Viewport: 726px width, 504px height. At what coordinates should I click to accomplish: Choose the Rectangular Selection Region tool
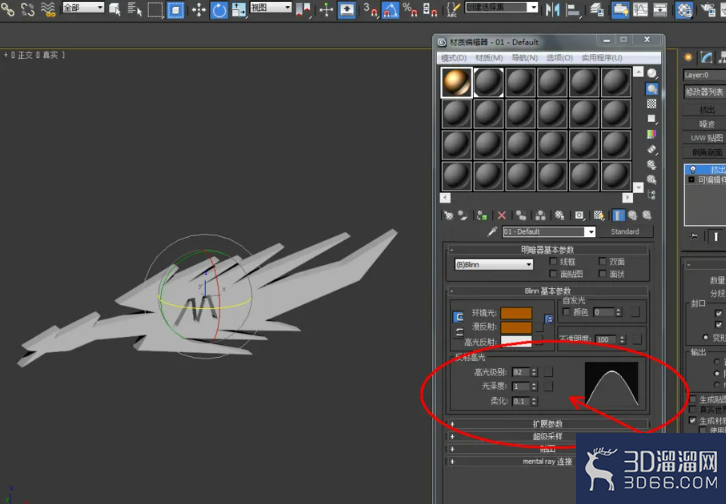coord(155,9)
